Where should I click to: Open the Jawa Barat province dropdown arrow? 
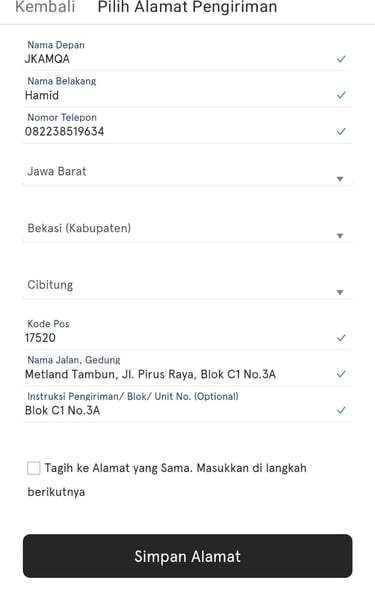point(340,179)
